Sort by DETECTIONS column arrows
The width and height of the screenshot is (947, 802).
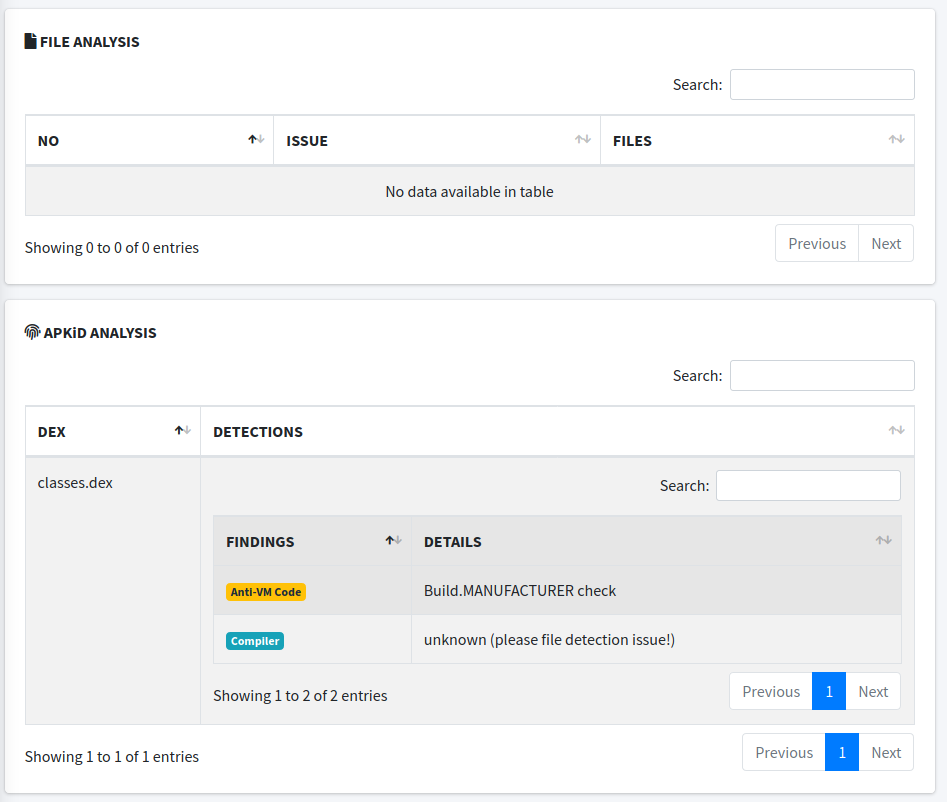click(x=896, y=431)
